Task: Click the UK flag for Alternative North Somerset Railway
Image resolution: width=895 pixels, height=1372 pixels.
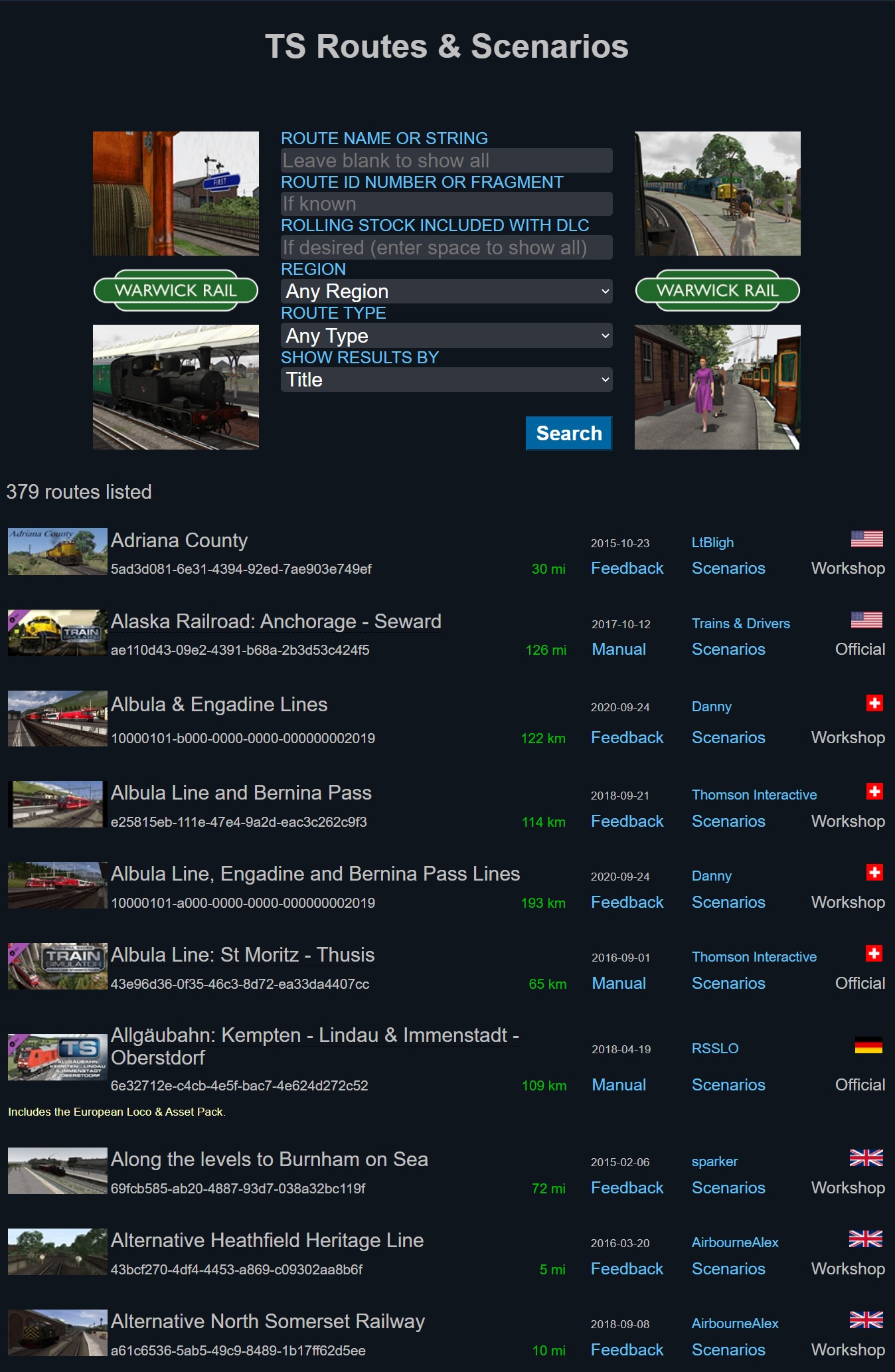Action: point(866,1320)
